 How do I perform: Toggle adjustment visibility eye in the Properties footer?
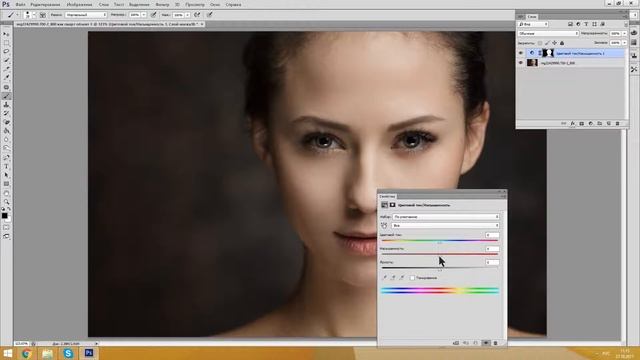487,343
